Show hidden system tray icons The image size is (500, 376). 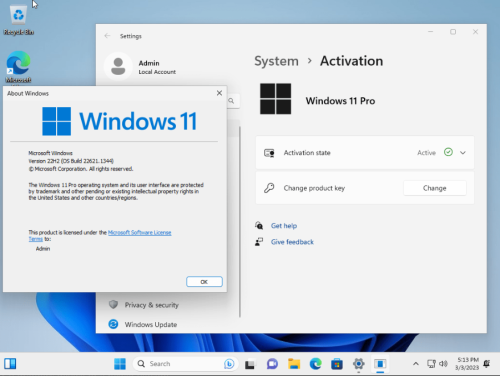pos(416,364)
